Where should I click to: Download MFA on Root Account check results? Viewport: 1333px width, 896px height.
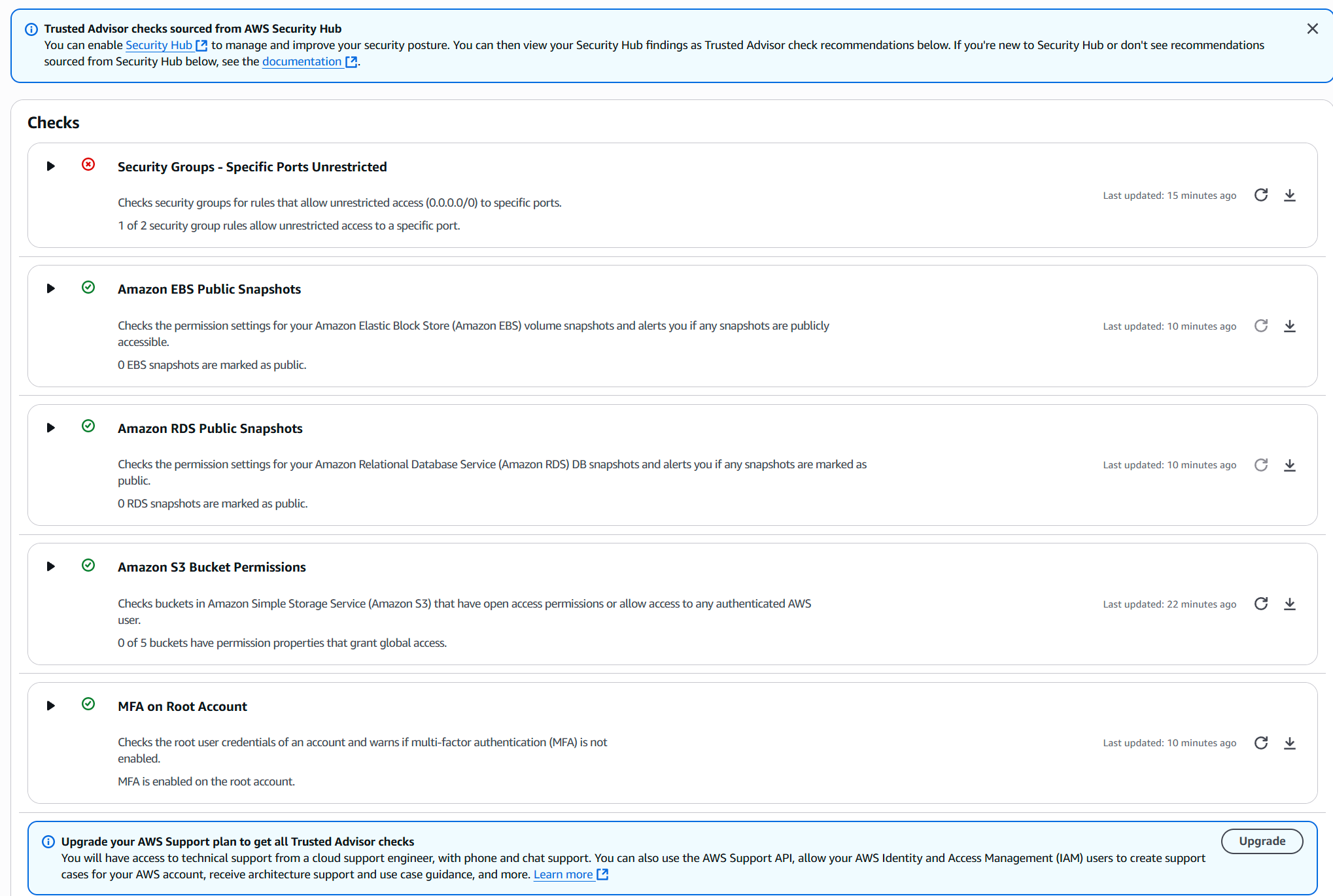pos(1290,743)
